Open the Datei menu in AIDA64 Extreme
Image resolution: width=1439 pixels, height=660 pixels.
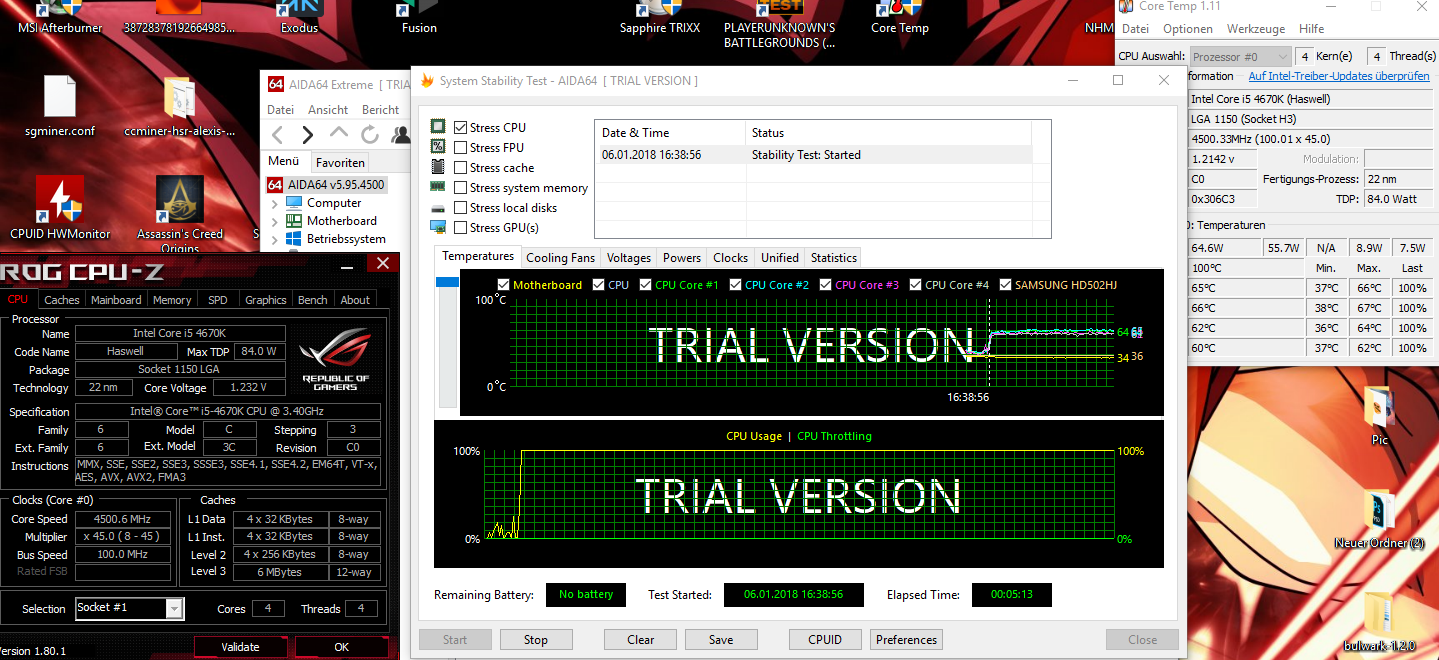tap(281, 110)
